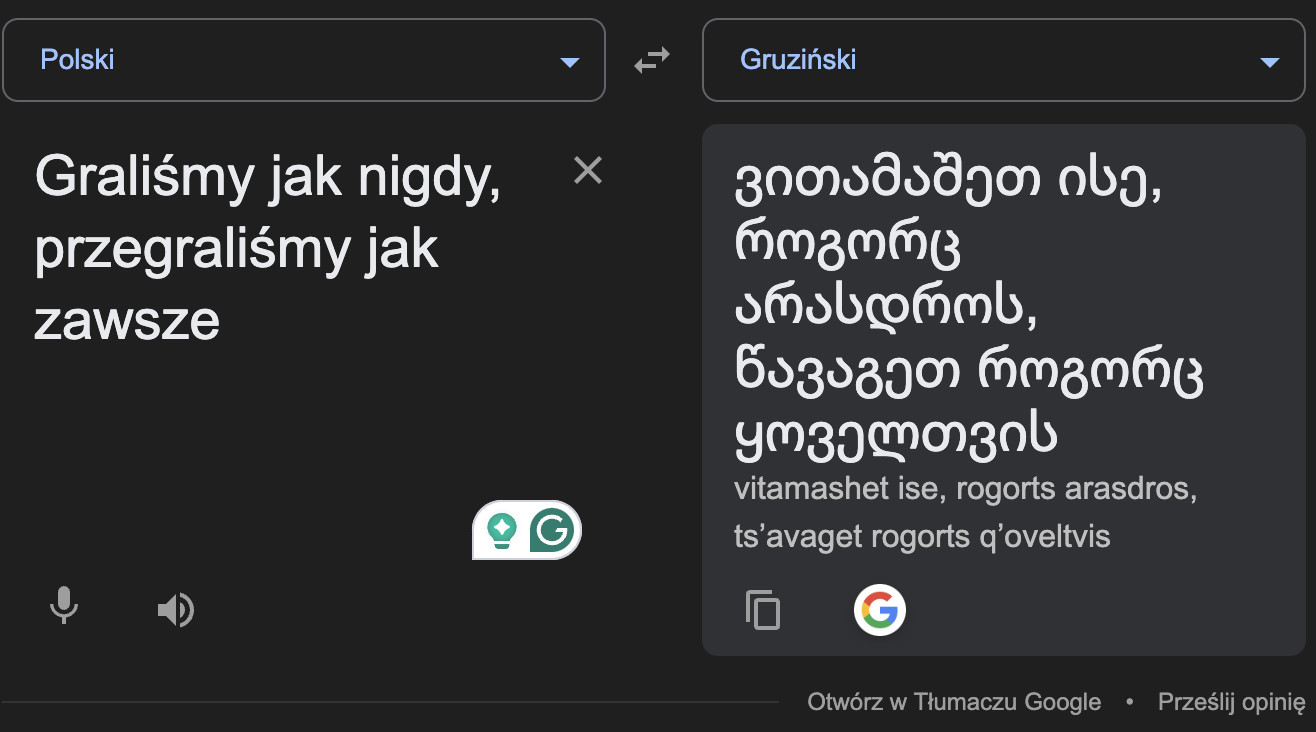The width and height of the screenshot is (1316, 732).
Task: Clear the Polish source text
Action: (x=588, y=171)
